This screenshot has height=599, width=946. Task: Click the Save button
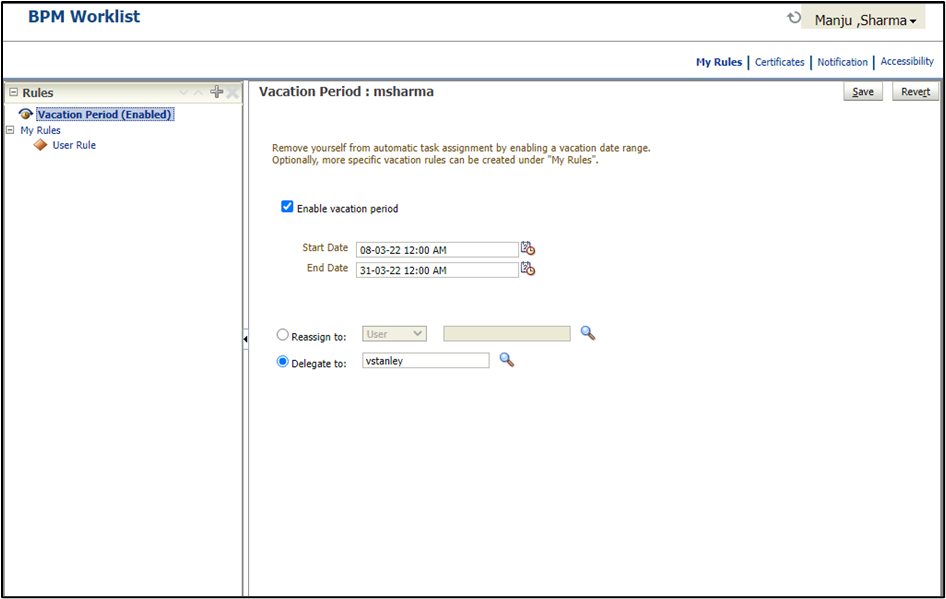pyautogui.click(x=863, y=92)
